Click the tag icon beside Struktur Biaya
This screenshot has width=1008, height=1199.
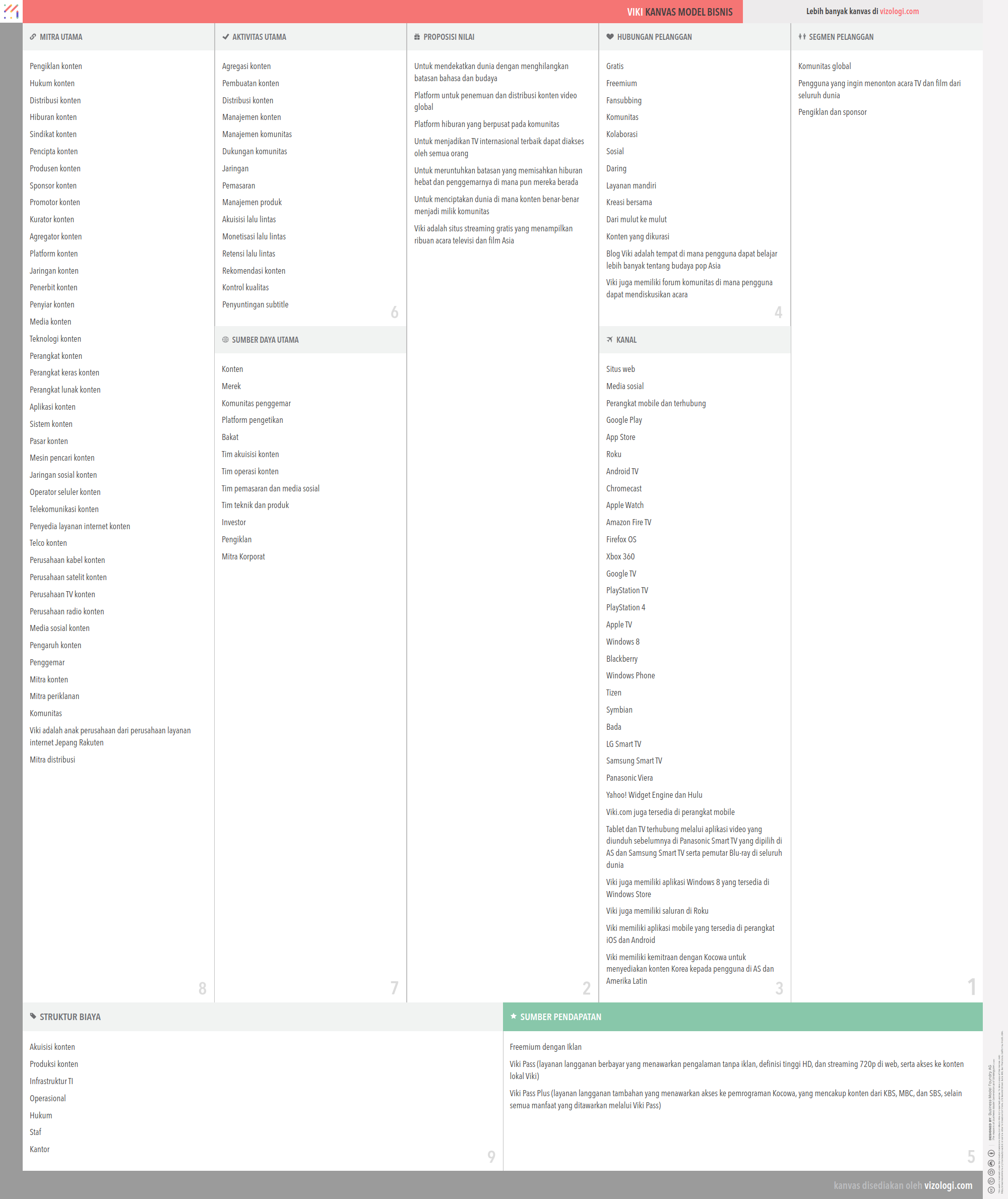click(33, 1016)
